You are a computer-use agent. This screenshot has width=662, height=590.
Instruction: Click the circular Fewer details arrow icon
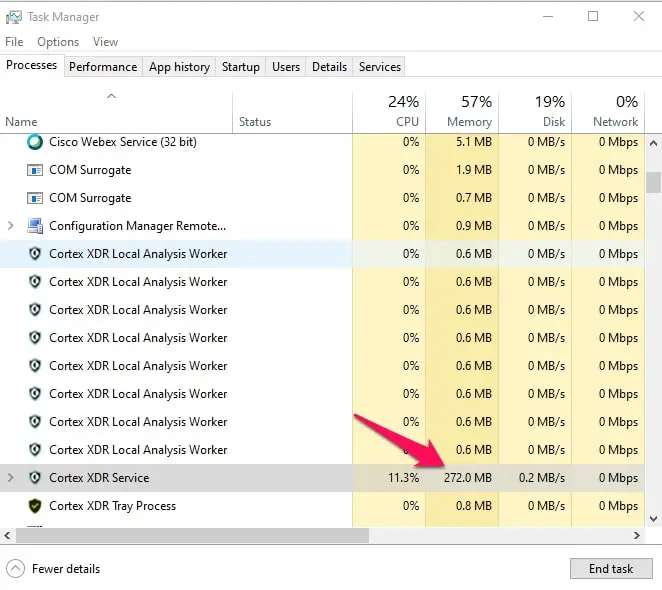pos(16,569)
